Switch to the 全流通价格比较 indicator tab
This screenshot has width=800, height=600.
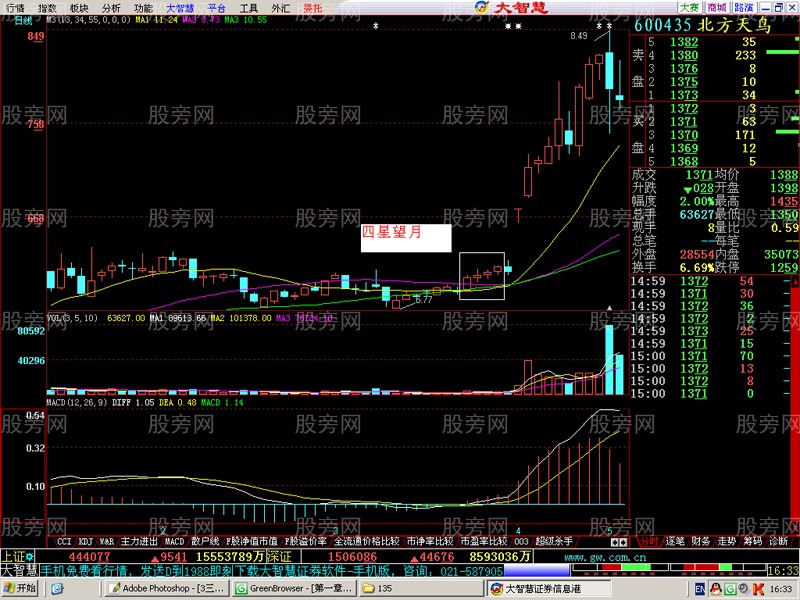[x=366, y=541]
